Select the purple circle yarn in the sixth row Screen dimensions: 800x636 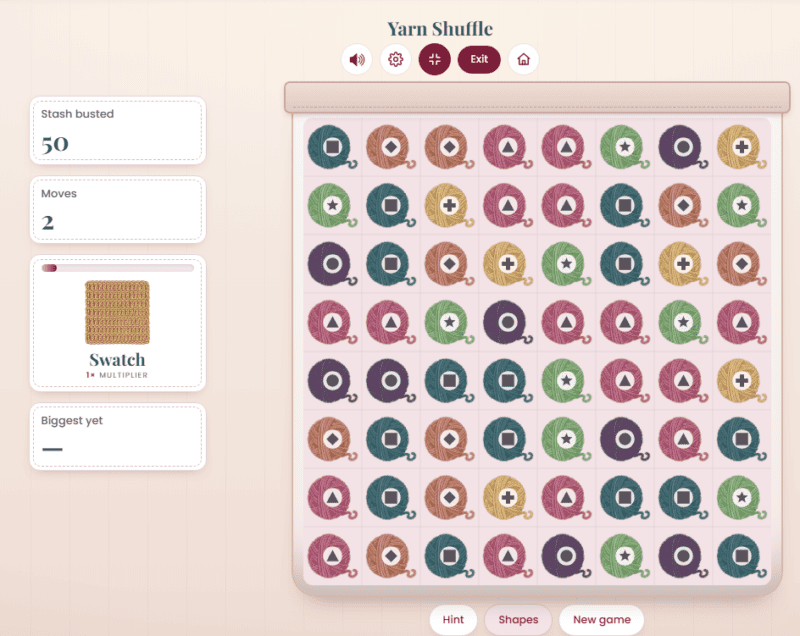coord(624,439)
